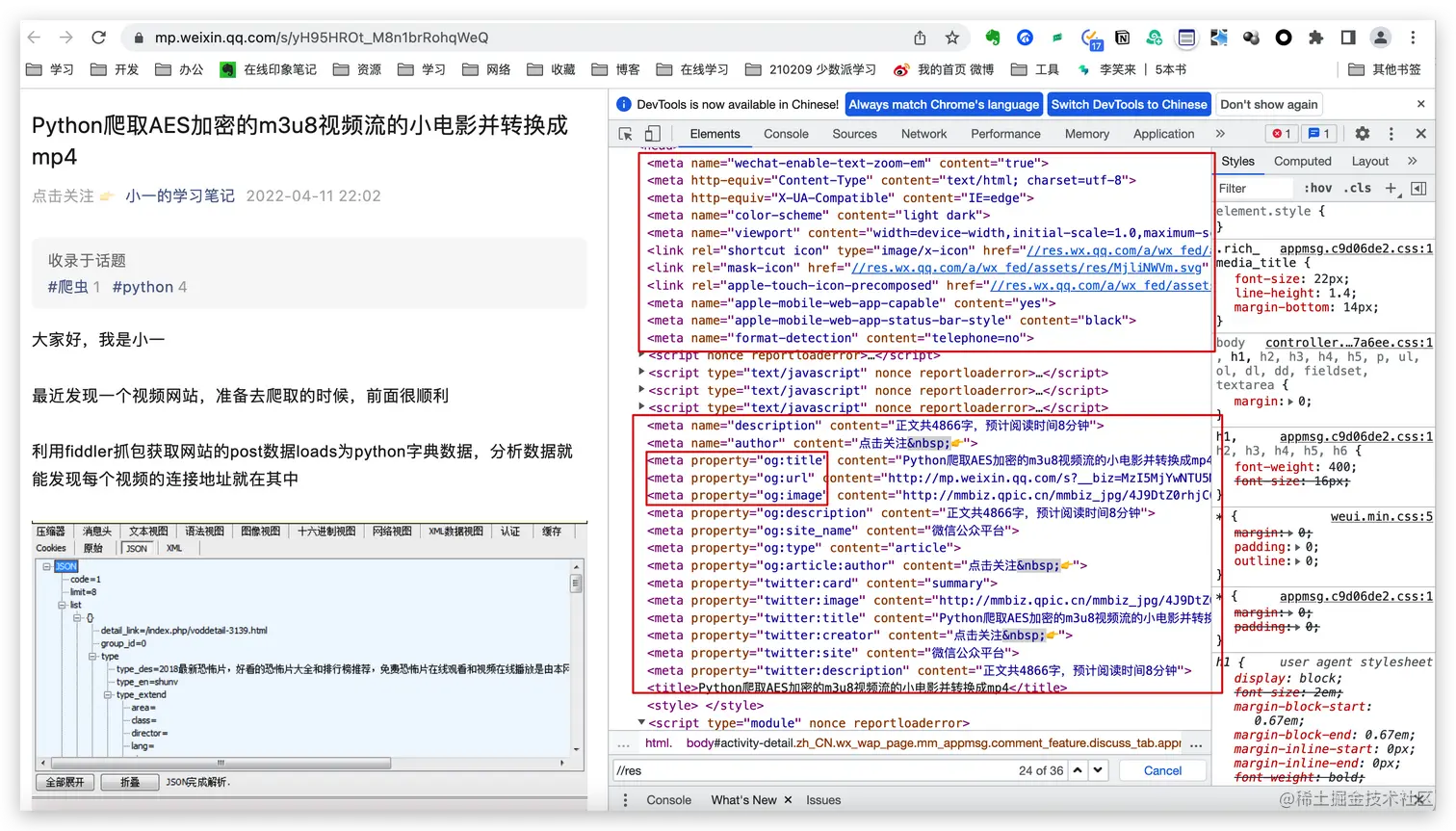Image resolution: width=1456 pixels, height=831 pixels.
Task: Switch to the Layout tab
Action: (1369, 161)
